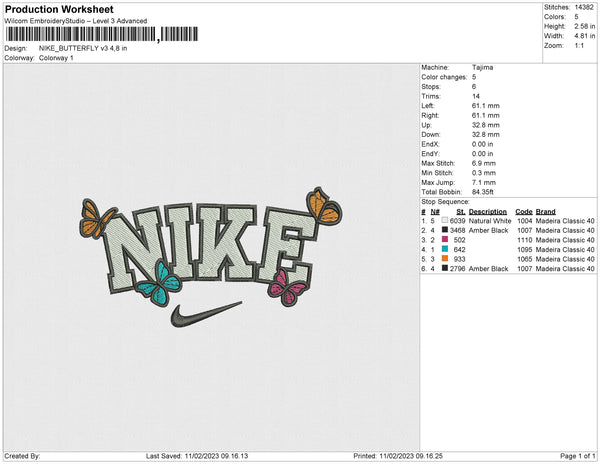Screen dimensions: 600x464
Task: Click the Height value "2.58 in"
Action: coord(584,26)
